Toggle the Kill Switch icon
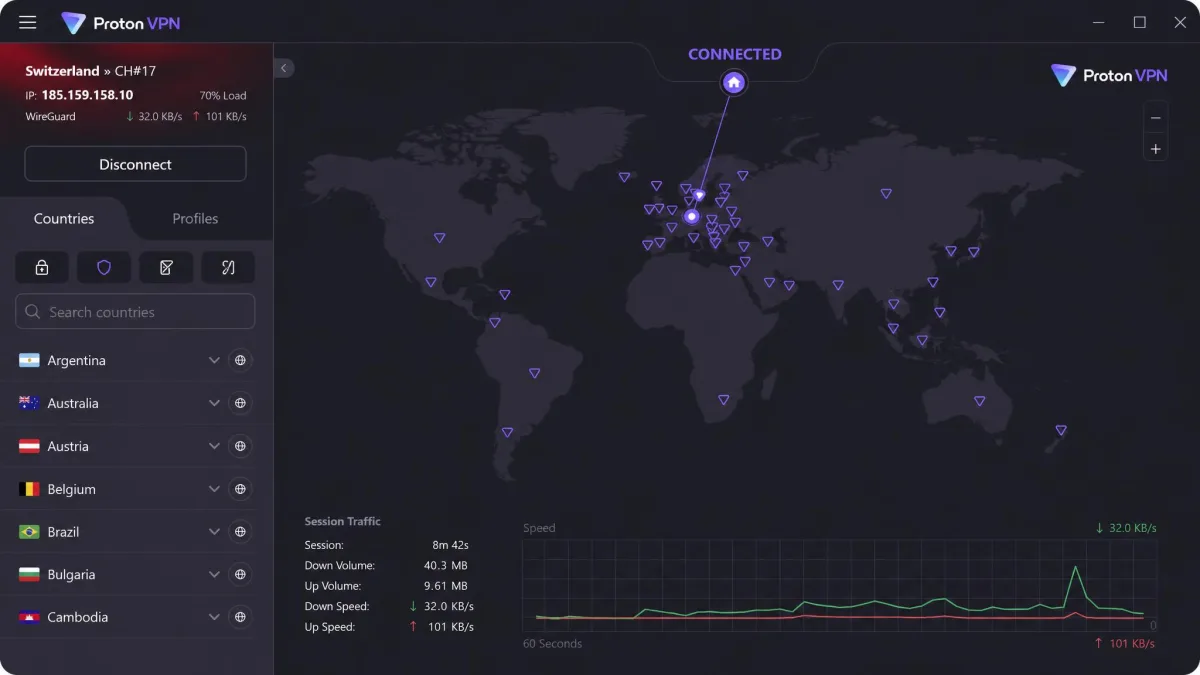The image size is (1200, 675). pyautogui.click(x=166, y=267)
